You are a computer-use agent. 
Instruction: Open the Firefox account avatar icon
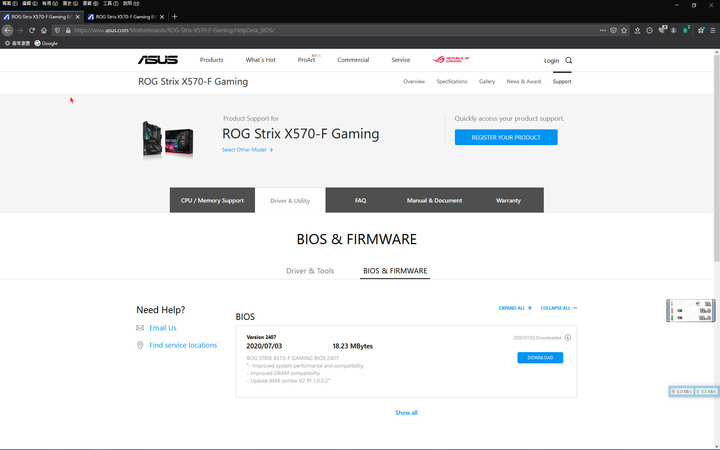[x=673, y=30]
